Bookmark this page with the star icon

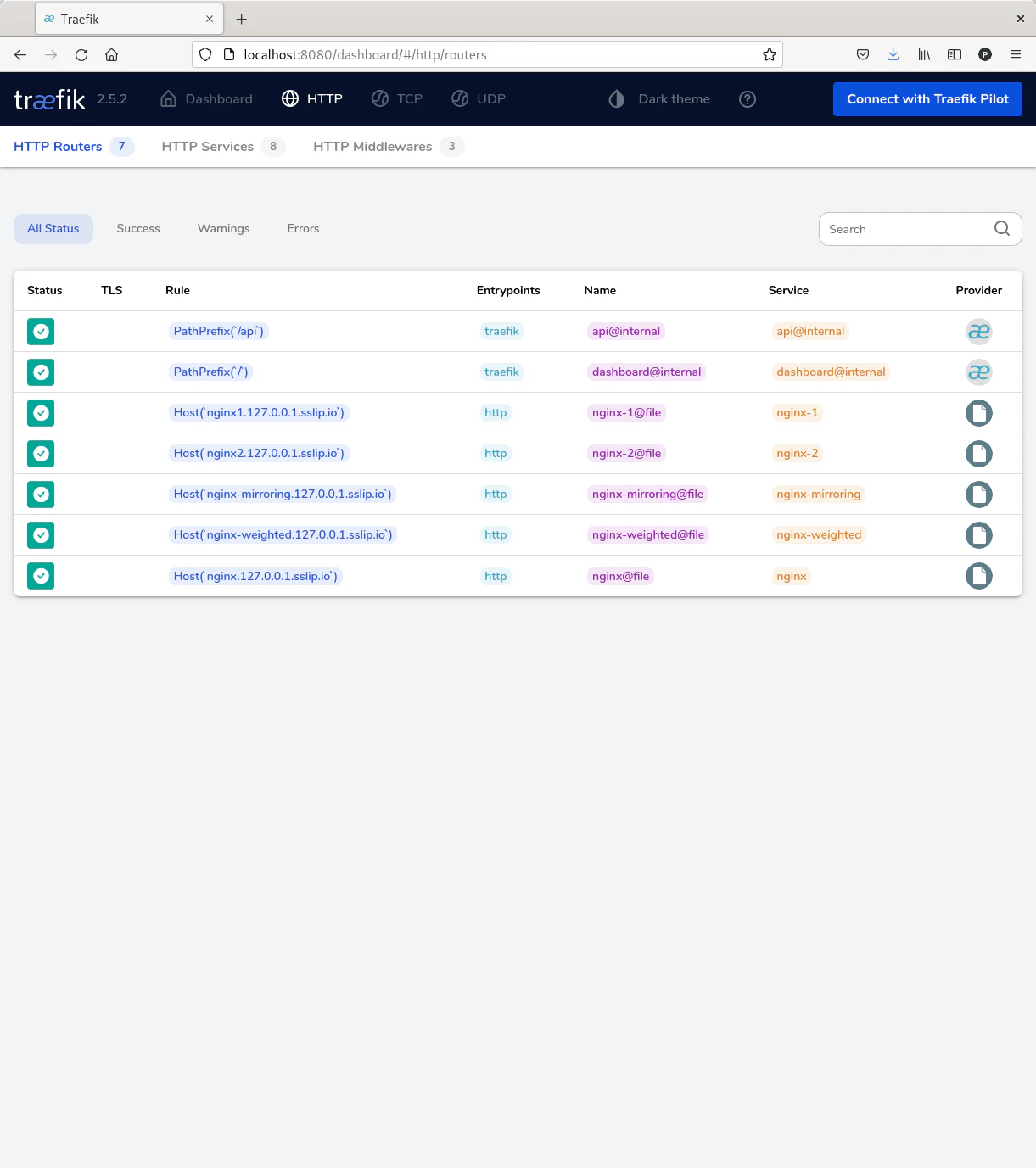click(x=769, y=54)
